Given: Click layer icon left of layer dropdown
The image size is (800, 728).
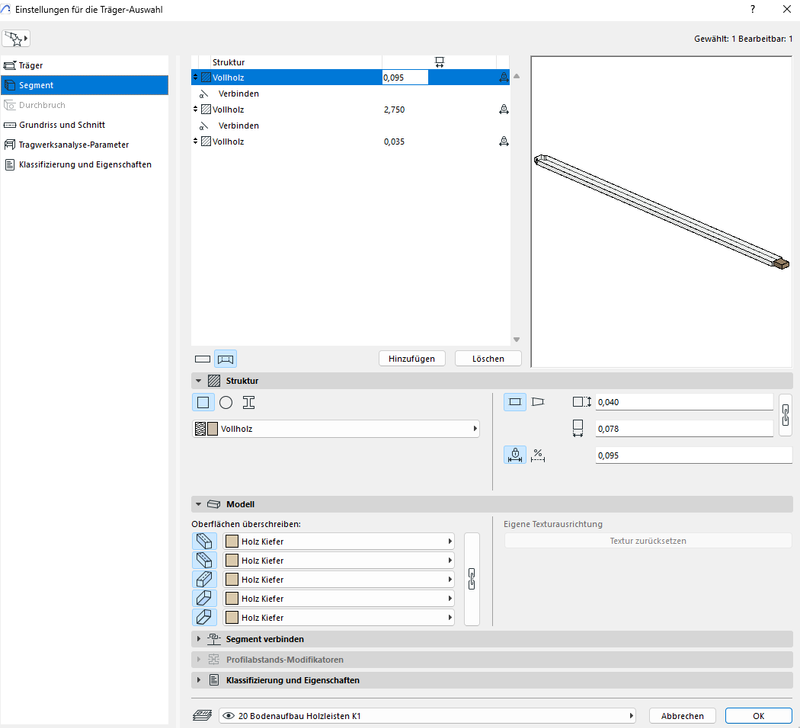Looking at the screenshot, I should [x=203, y=715].
